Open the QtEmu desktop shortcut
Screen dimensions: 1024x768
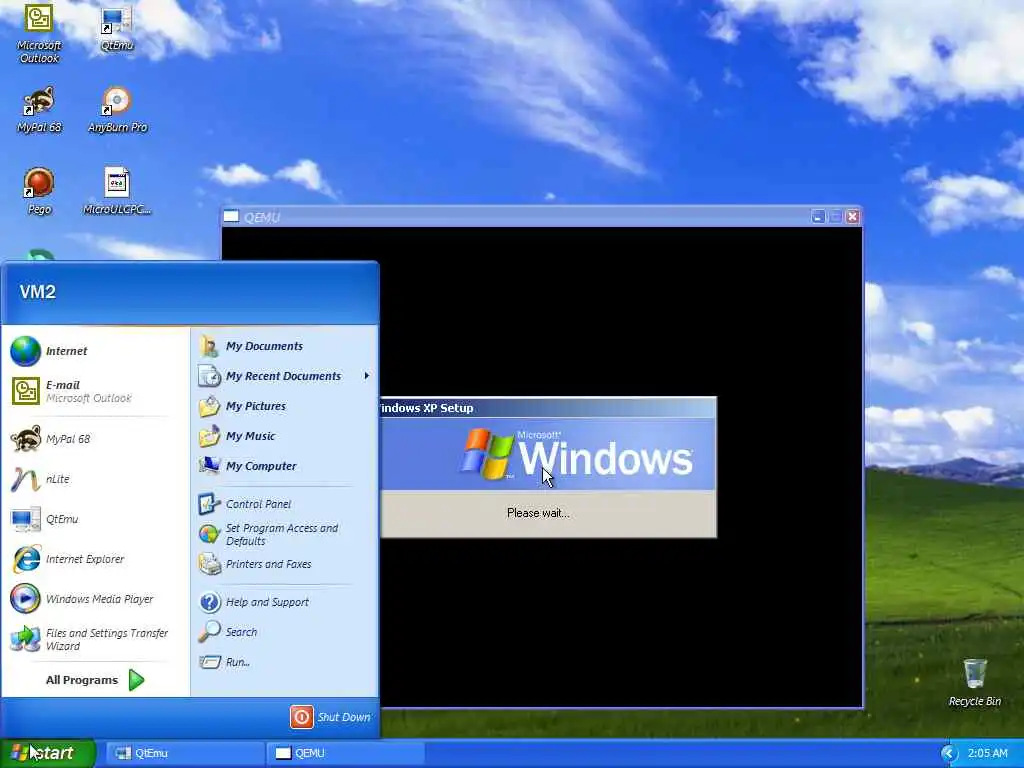117,28
